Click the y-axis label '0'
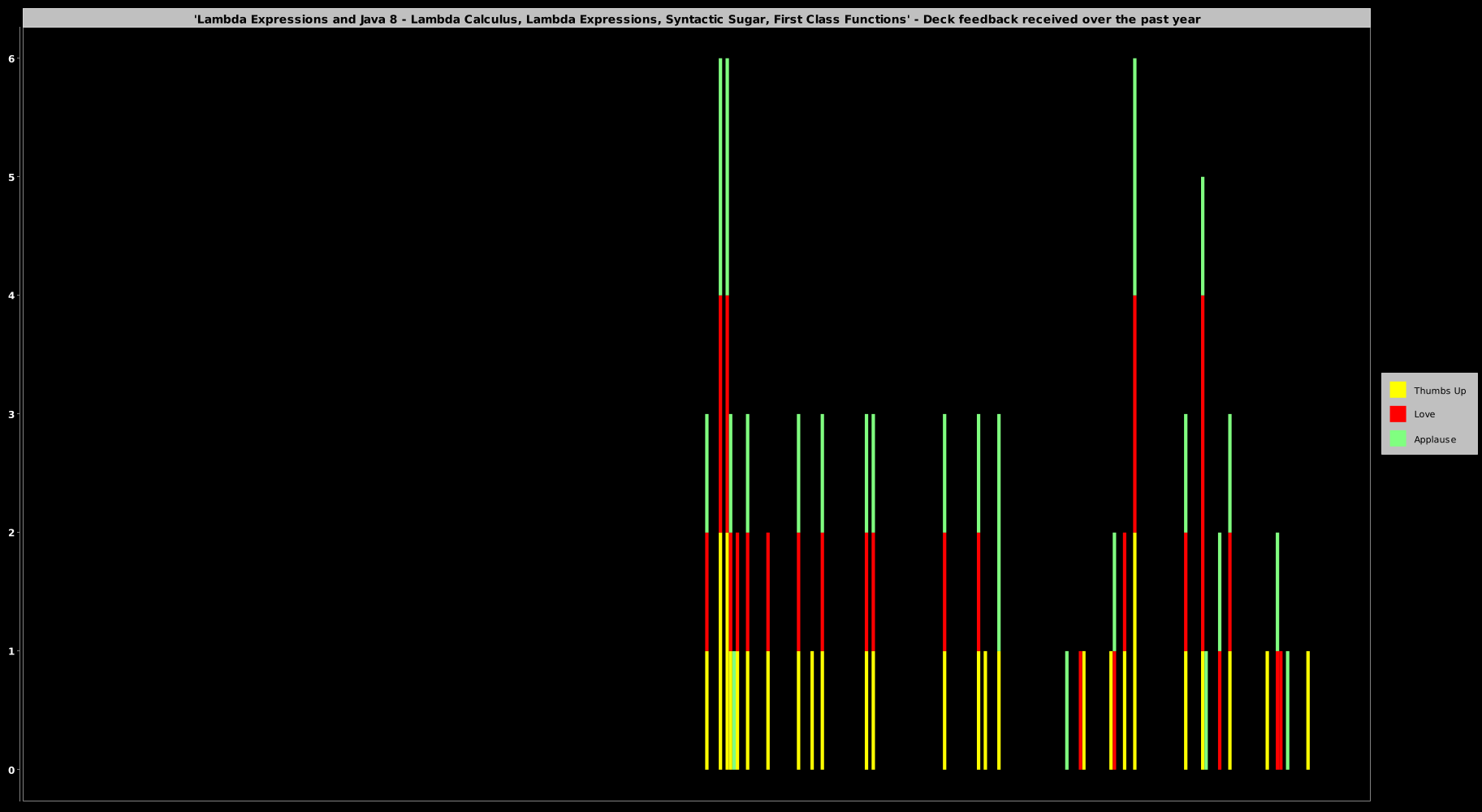The height and width of the screenshot is (812, 1482). pos(12,770)
